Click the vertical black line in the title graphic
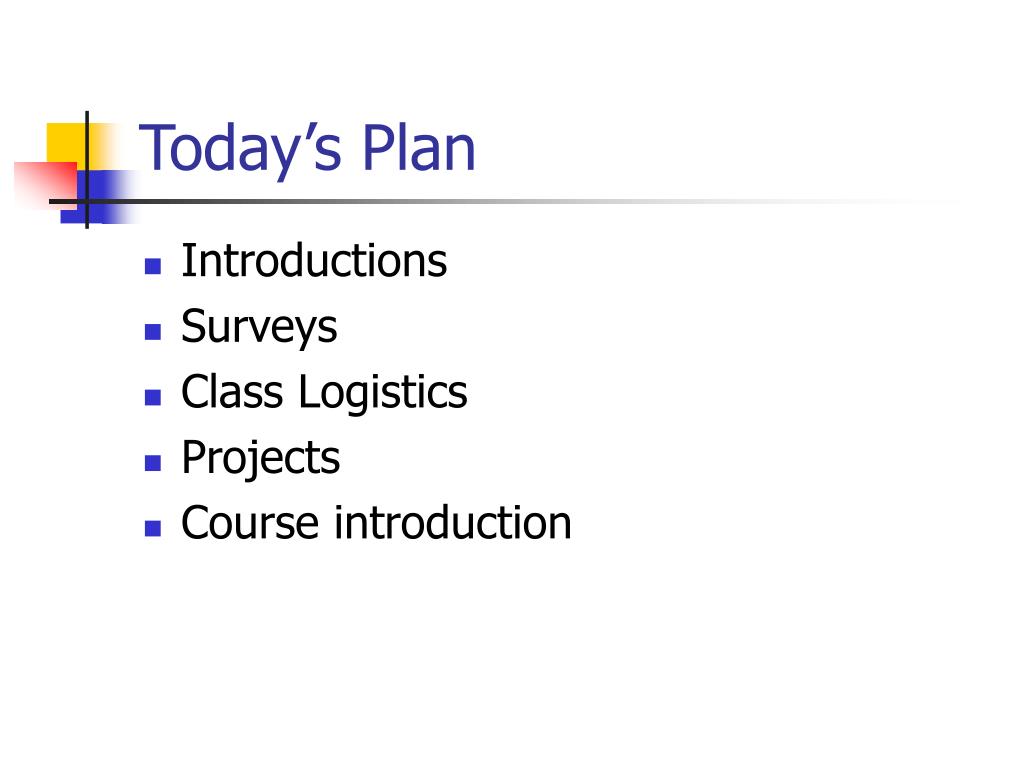The image size is (1024, 768). 87,170
